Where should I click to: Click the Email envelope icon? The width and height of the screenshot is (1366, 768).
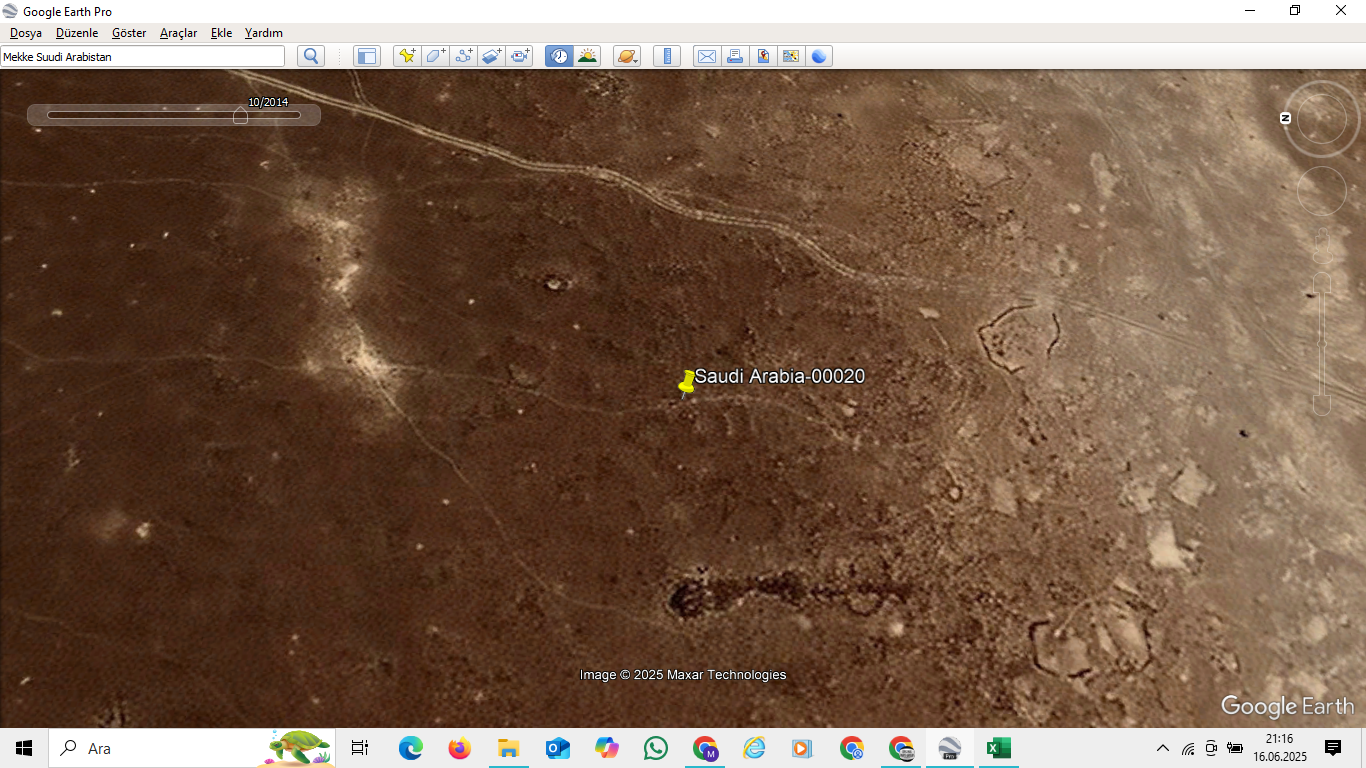coord(707,56)
